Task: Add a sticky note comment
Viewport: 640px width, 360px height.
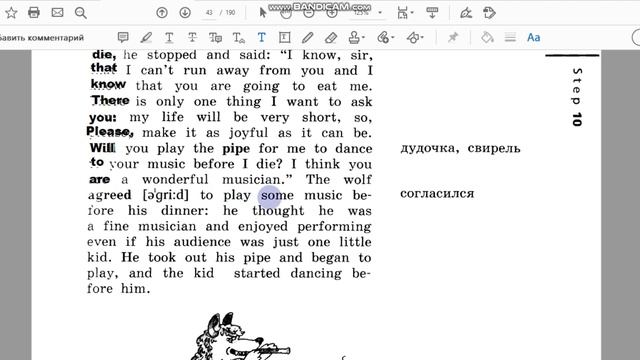Action: [x=123, y=38]
